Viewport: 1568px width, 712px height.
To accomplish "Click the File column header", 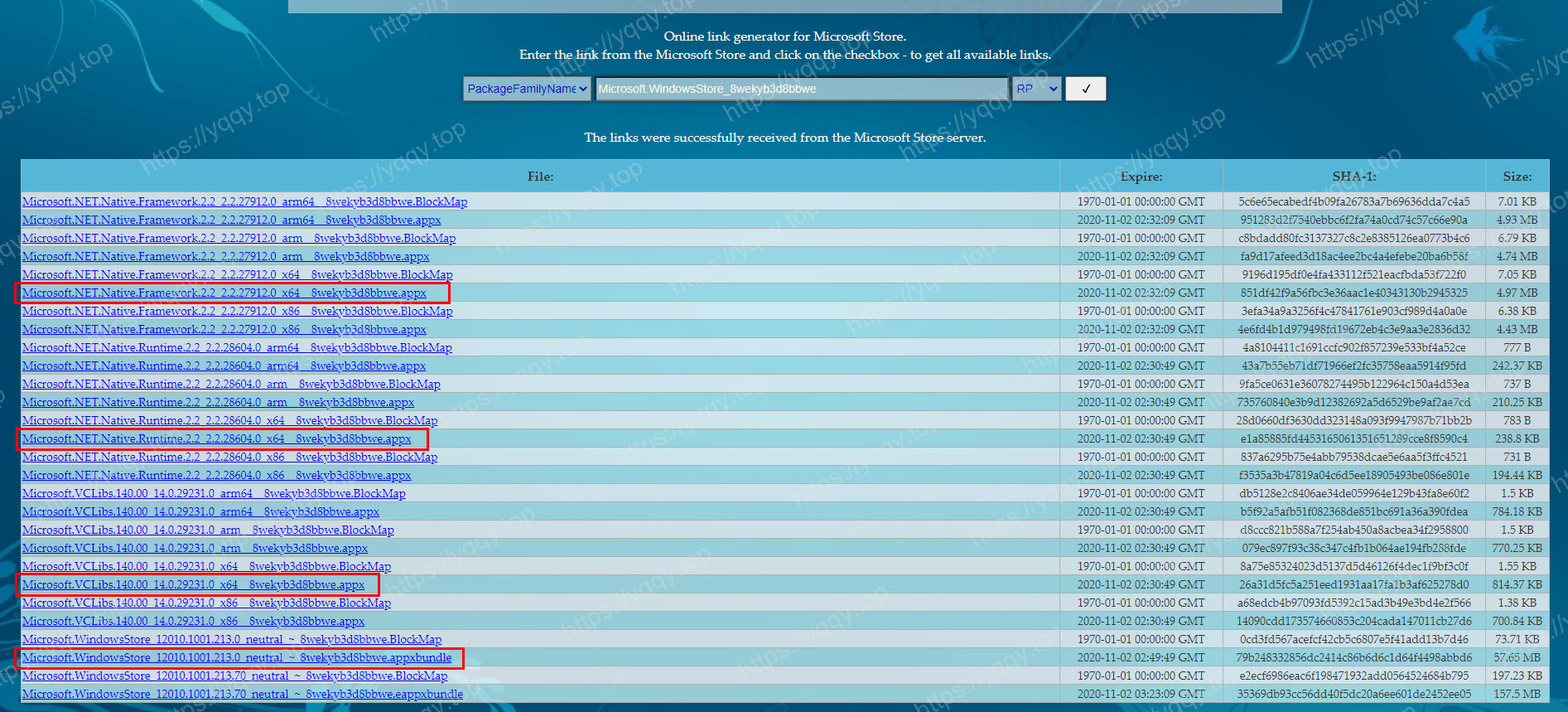I will click(540, 177).
